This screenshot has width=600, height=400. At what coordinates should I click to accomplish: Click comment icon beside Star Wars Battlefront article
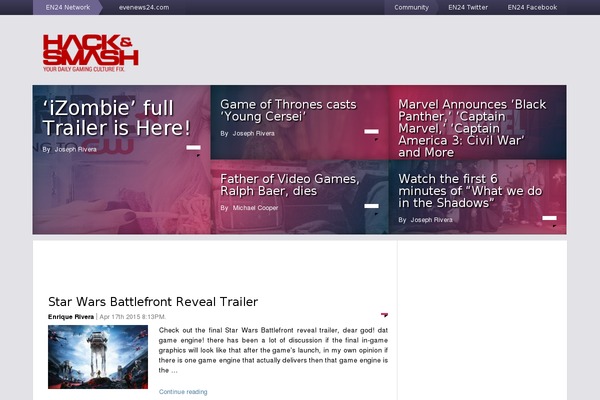tap(384, 315)
